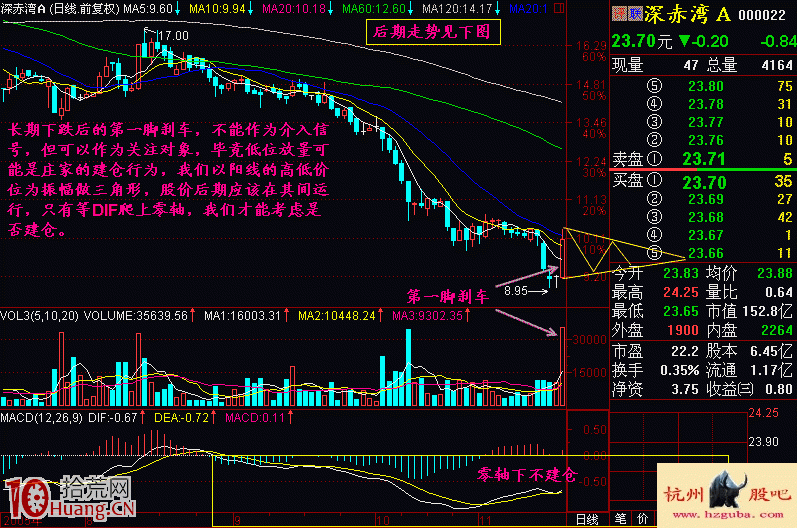Click the DEA:-0.72 value
Viewport: 797px width, 528px height.
(181, 418)
